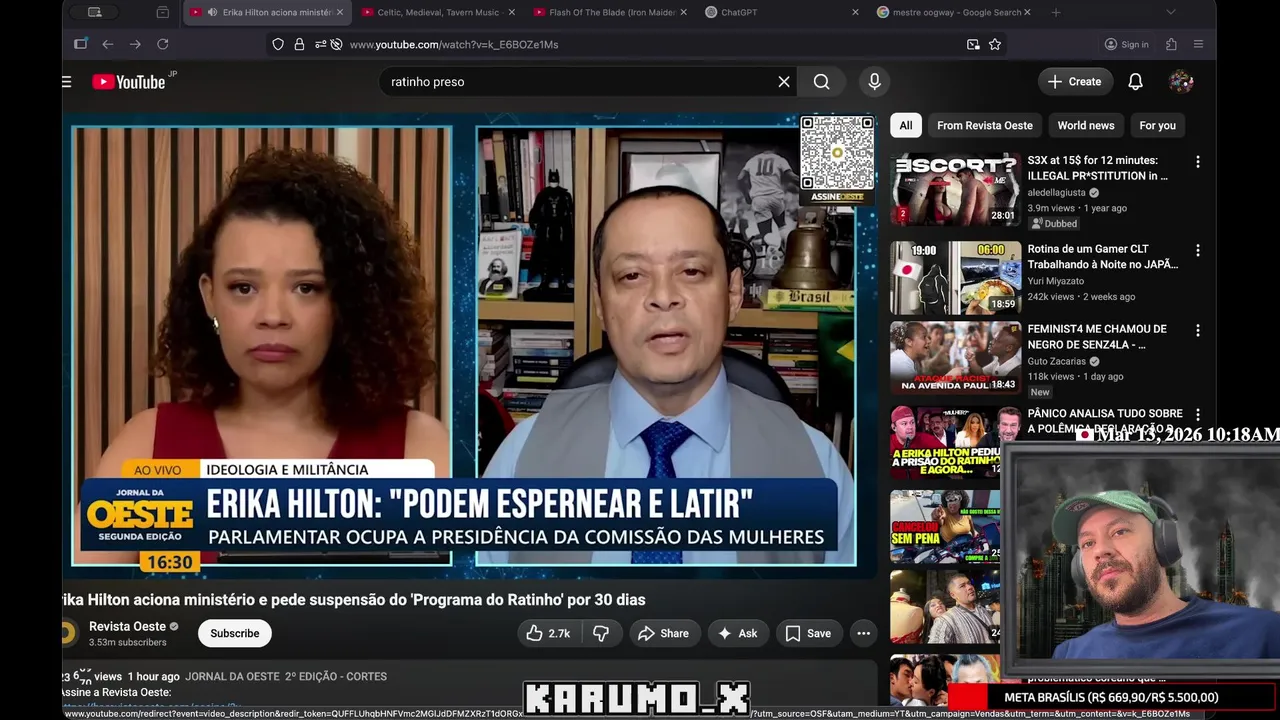Click Sign in in browser toolbar

1127,44
